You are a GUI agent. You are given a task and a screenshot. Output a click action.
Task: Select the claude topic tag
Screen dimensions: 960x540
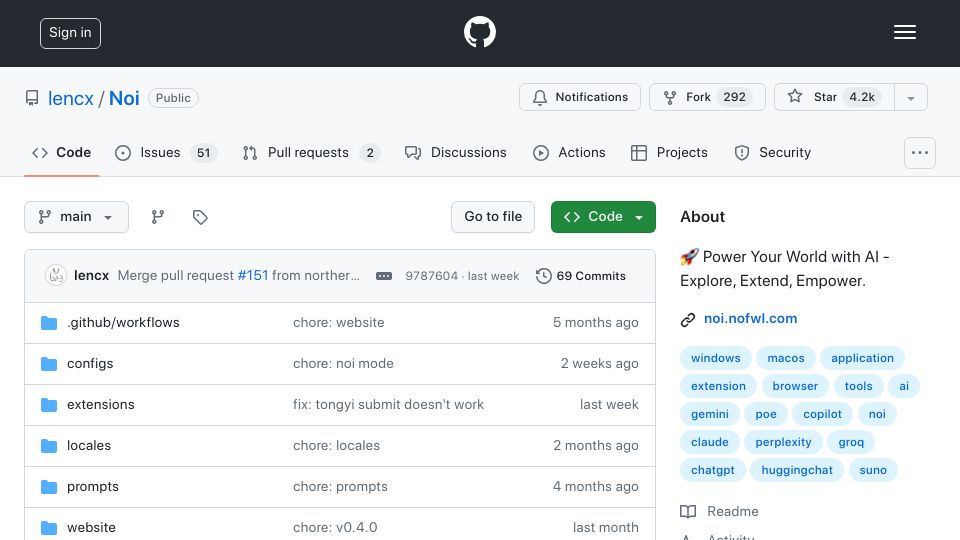[710, 442]
